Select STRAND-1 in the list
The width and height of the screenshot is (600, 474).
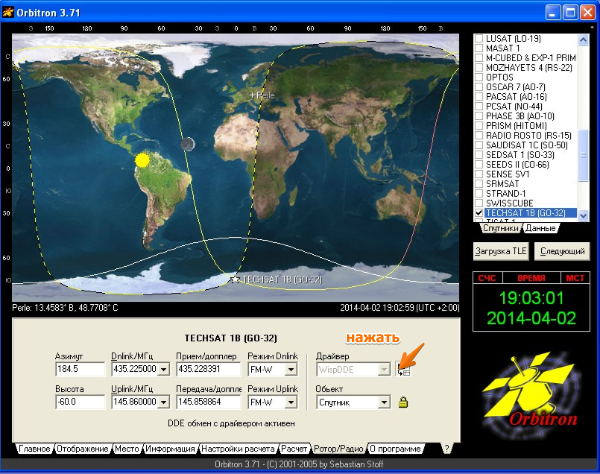point(505,194)
